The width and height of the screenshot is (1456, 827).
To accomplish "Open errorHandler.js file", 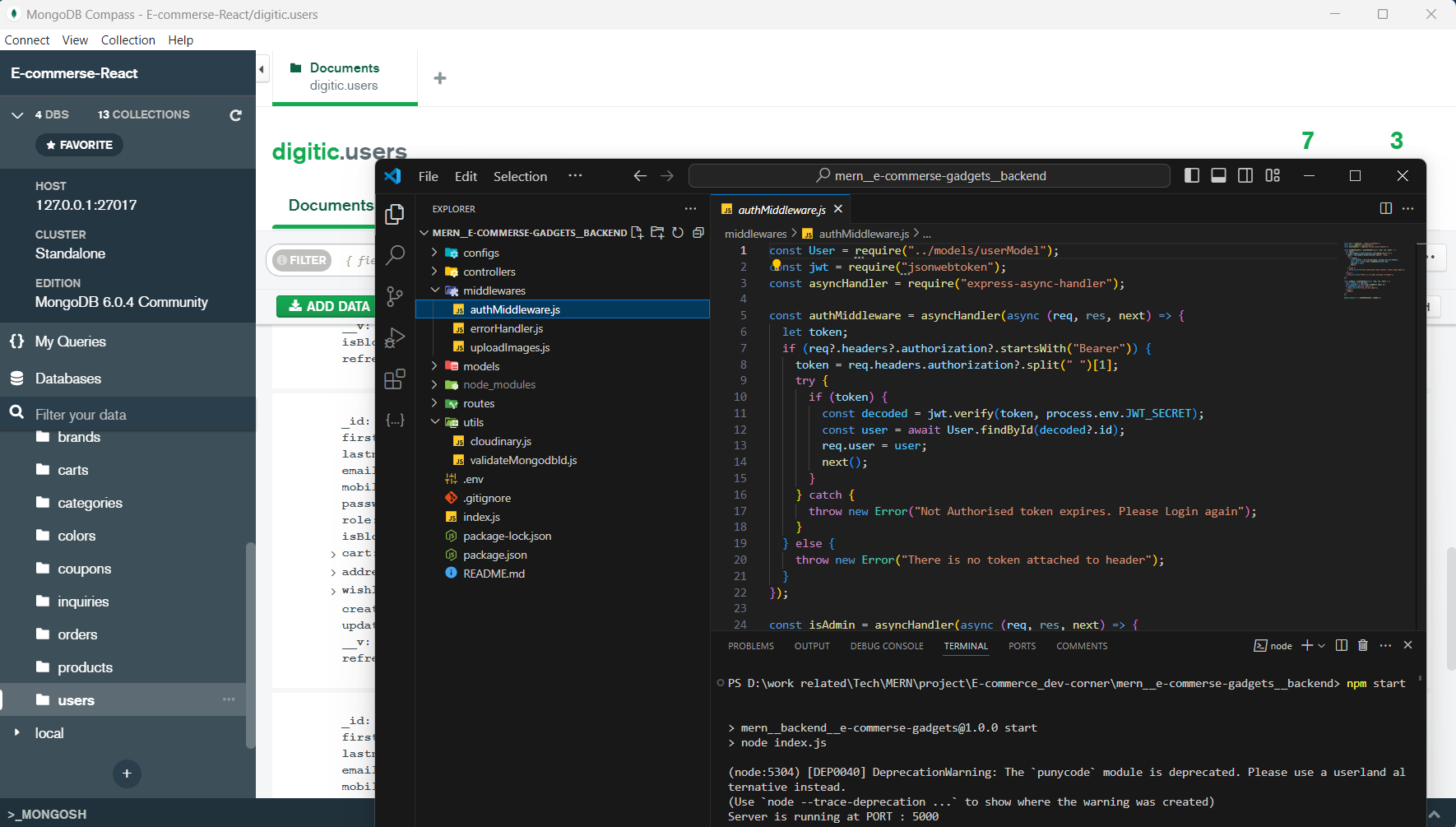I will (x=507, y=328).
